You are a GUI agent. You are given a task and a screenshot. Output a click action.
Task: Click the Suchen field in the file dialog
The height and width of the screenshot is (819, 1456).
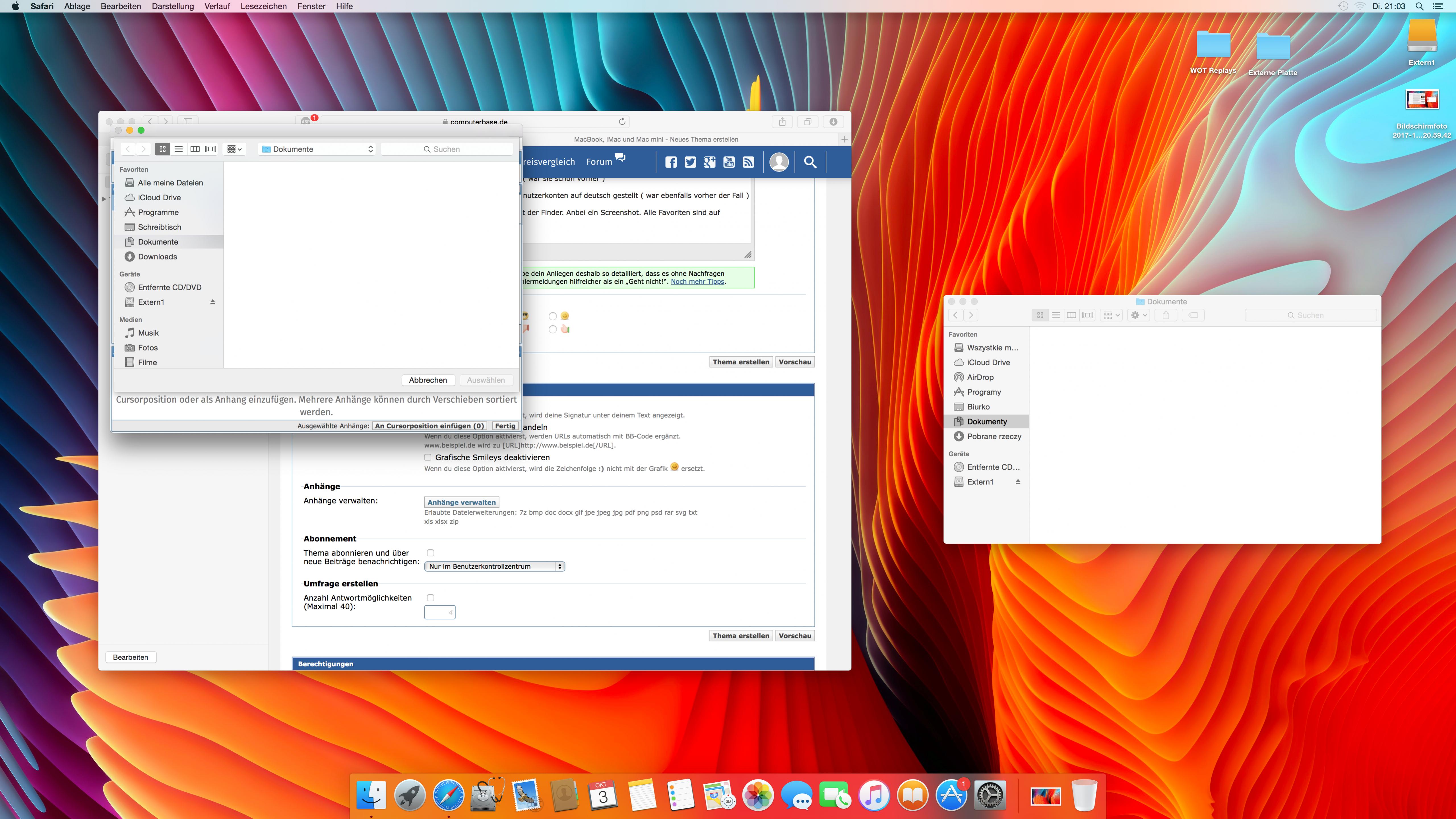[x=447, y=149]
